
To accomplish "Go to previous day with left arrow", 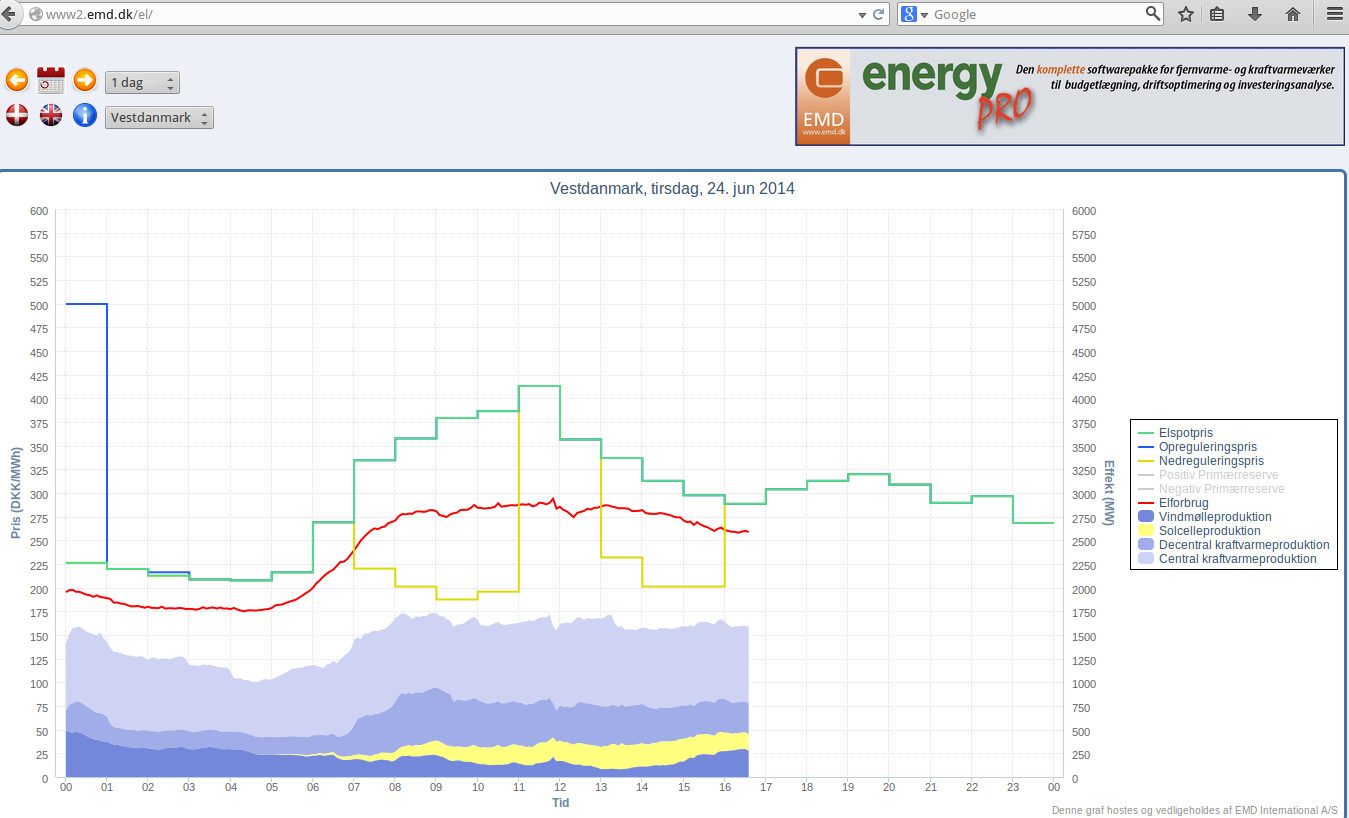I will 17,81.
